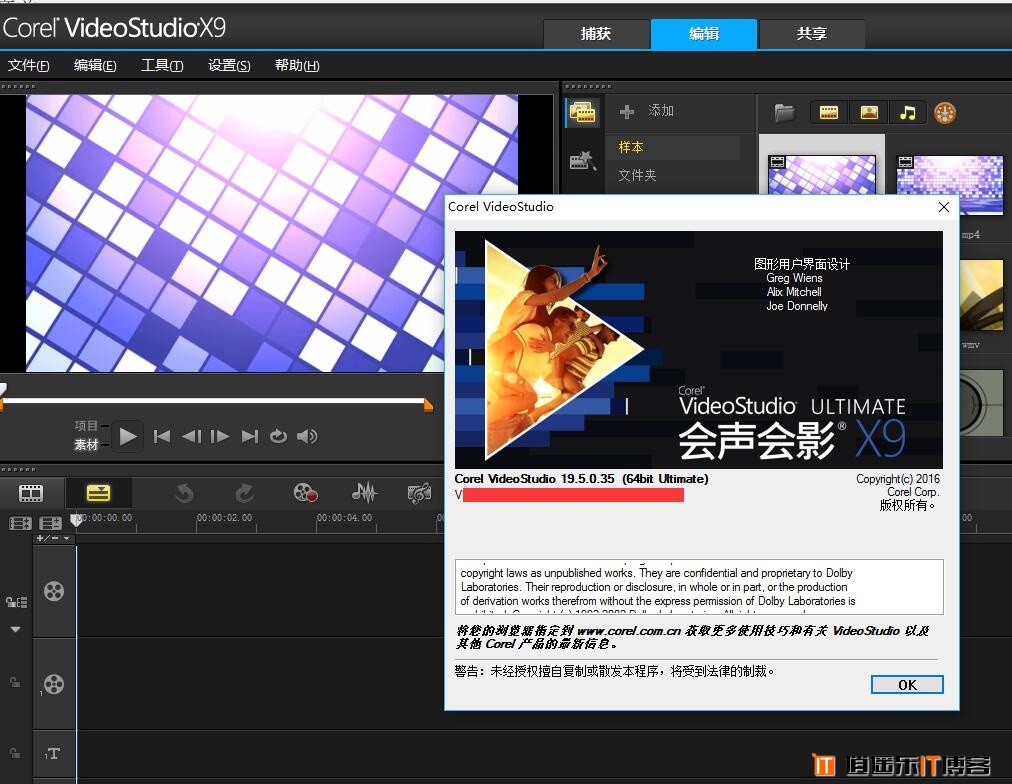Toggle ripple editing lock on video track
Image resolution: width=1012 pixels, height=784 pixels.
[x=16, y=602]
